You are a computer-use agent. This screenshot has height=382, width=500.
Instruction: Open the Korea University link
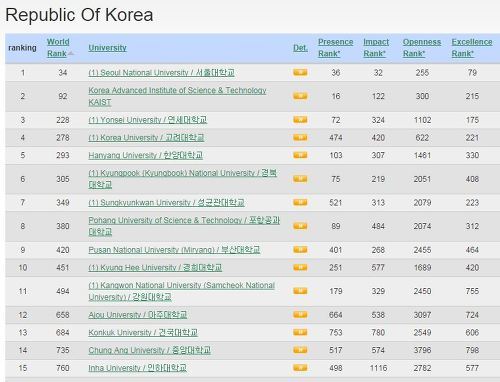pos(146,137)
